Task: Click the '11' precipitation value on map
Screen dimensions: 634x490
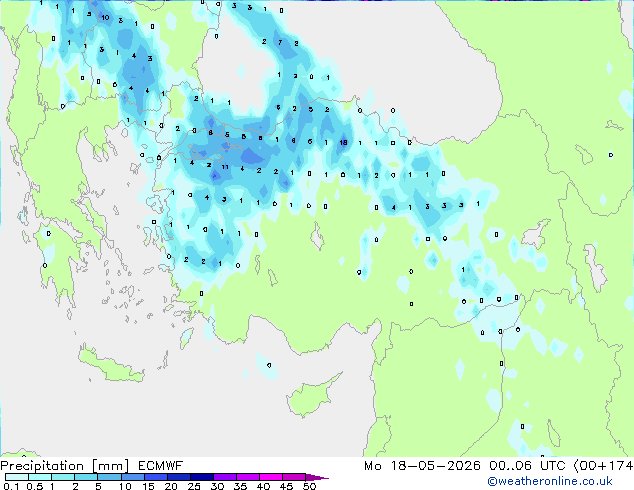Action: point(225,167)
